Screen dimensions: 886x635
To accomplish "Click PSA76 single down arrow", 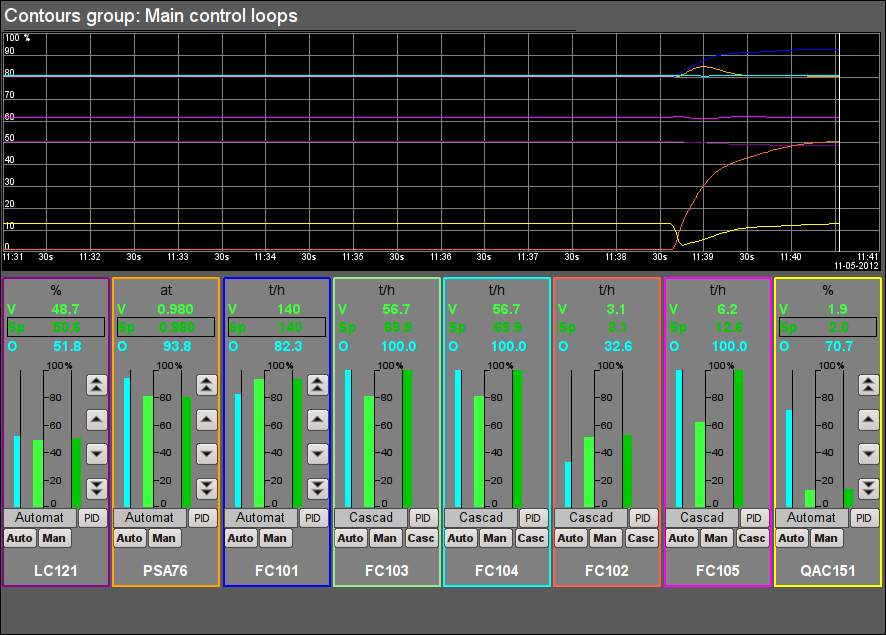I will coord(207,454).
